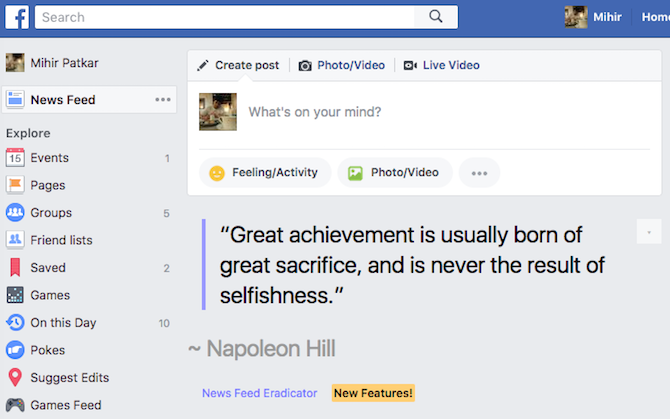
Task: Click camera icon beside Photo/Video tab
Action: [305, 66]
